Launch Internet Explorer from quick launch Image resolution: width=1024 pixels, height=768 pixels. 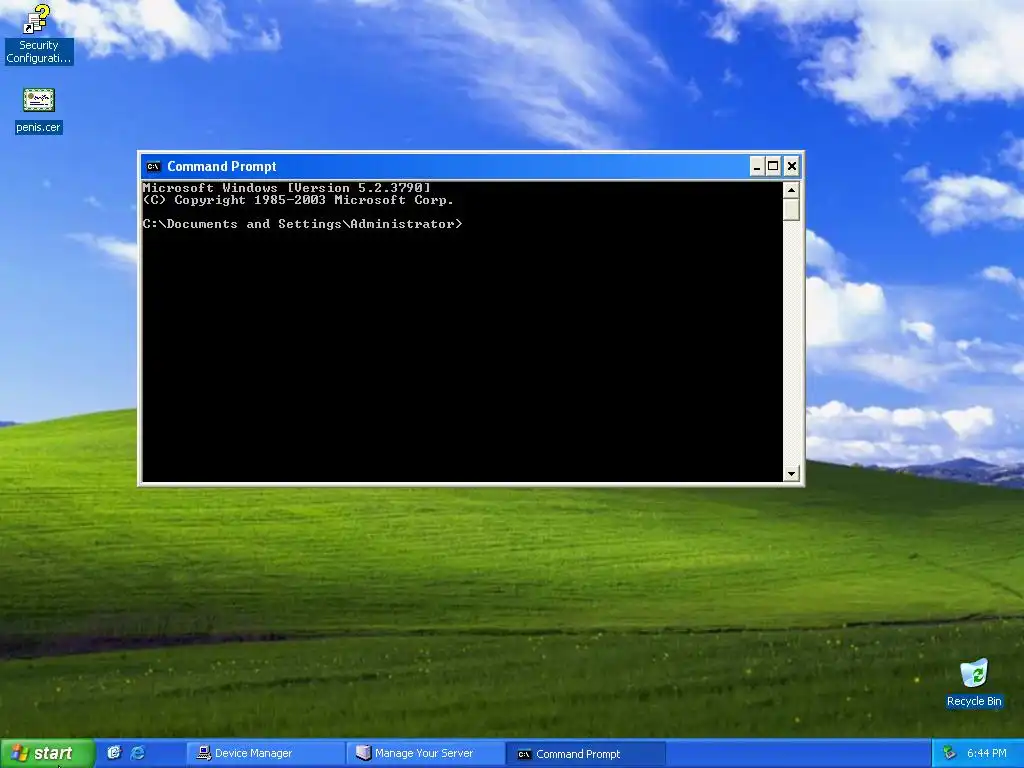point(138,753)
